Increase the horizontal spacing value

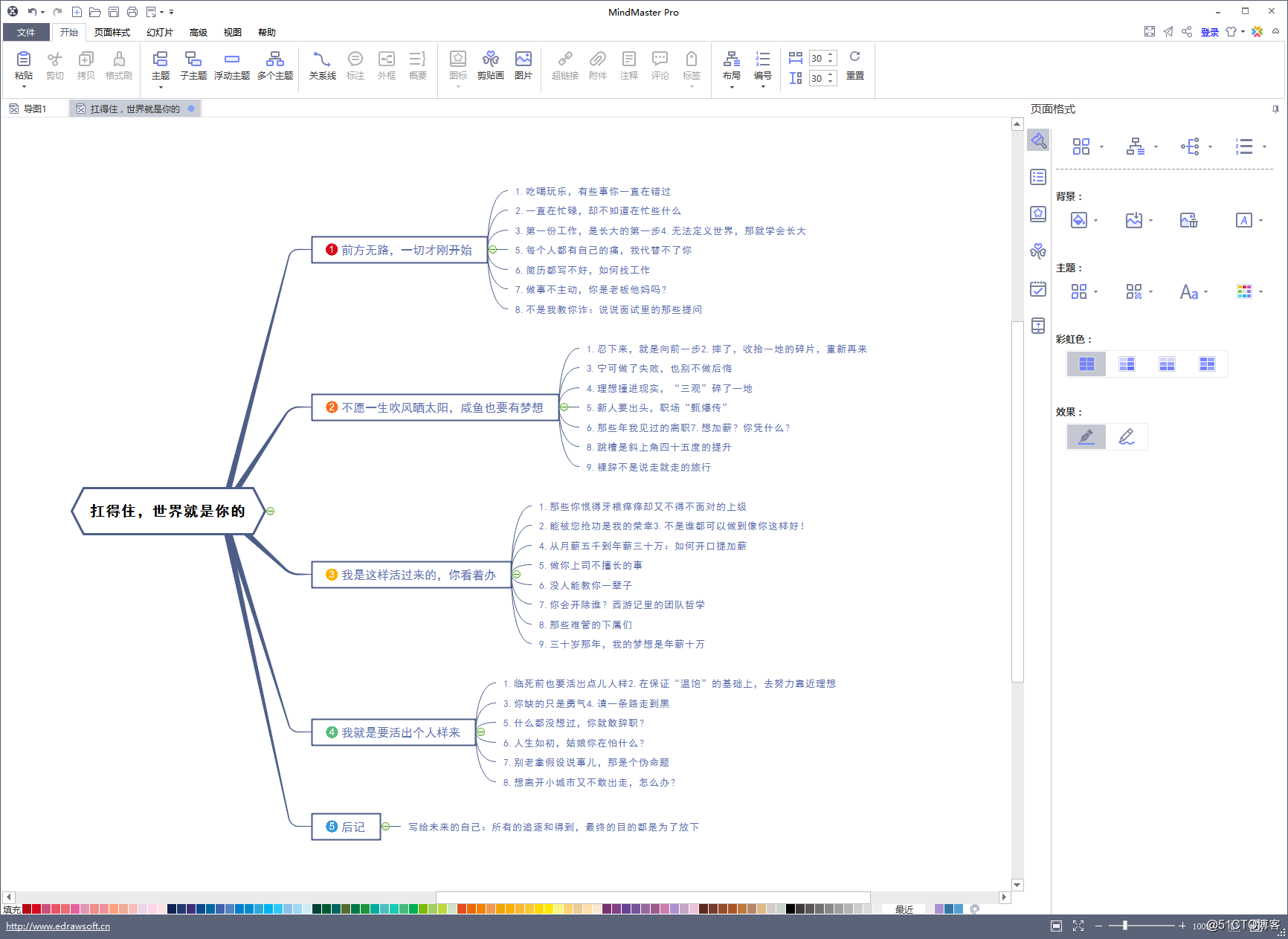coord(831,54)
